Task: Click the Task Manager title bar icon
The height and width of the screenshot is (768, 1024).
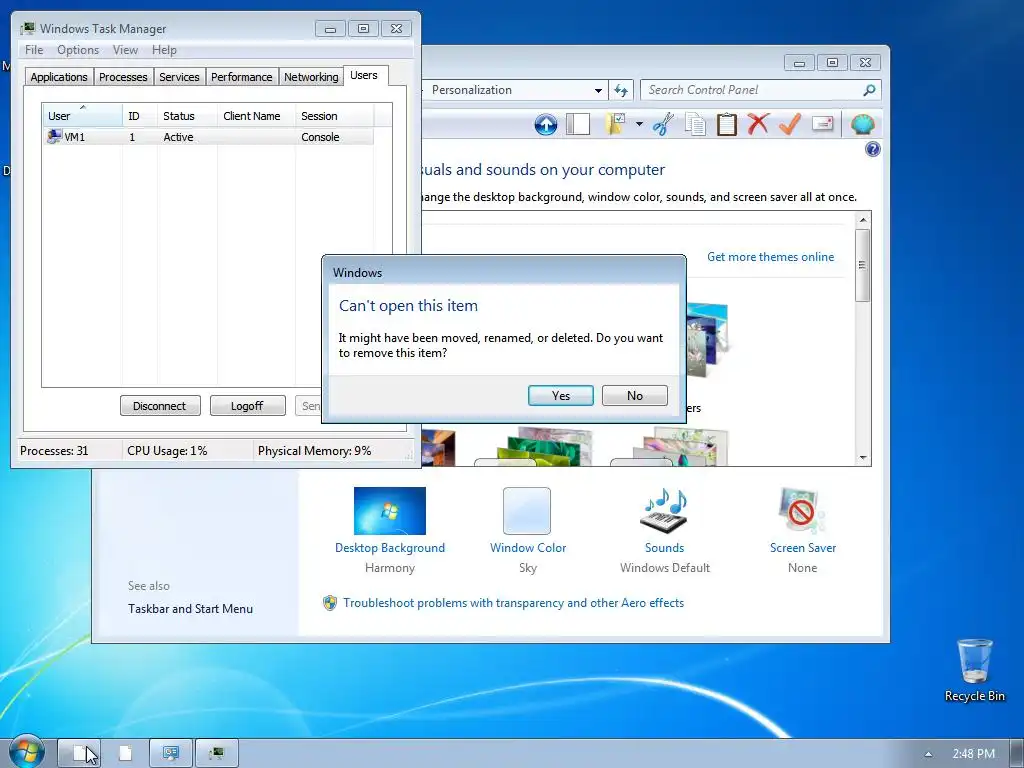Action: tap(27, 29)
